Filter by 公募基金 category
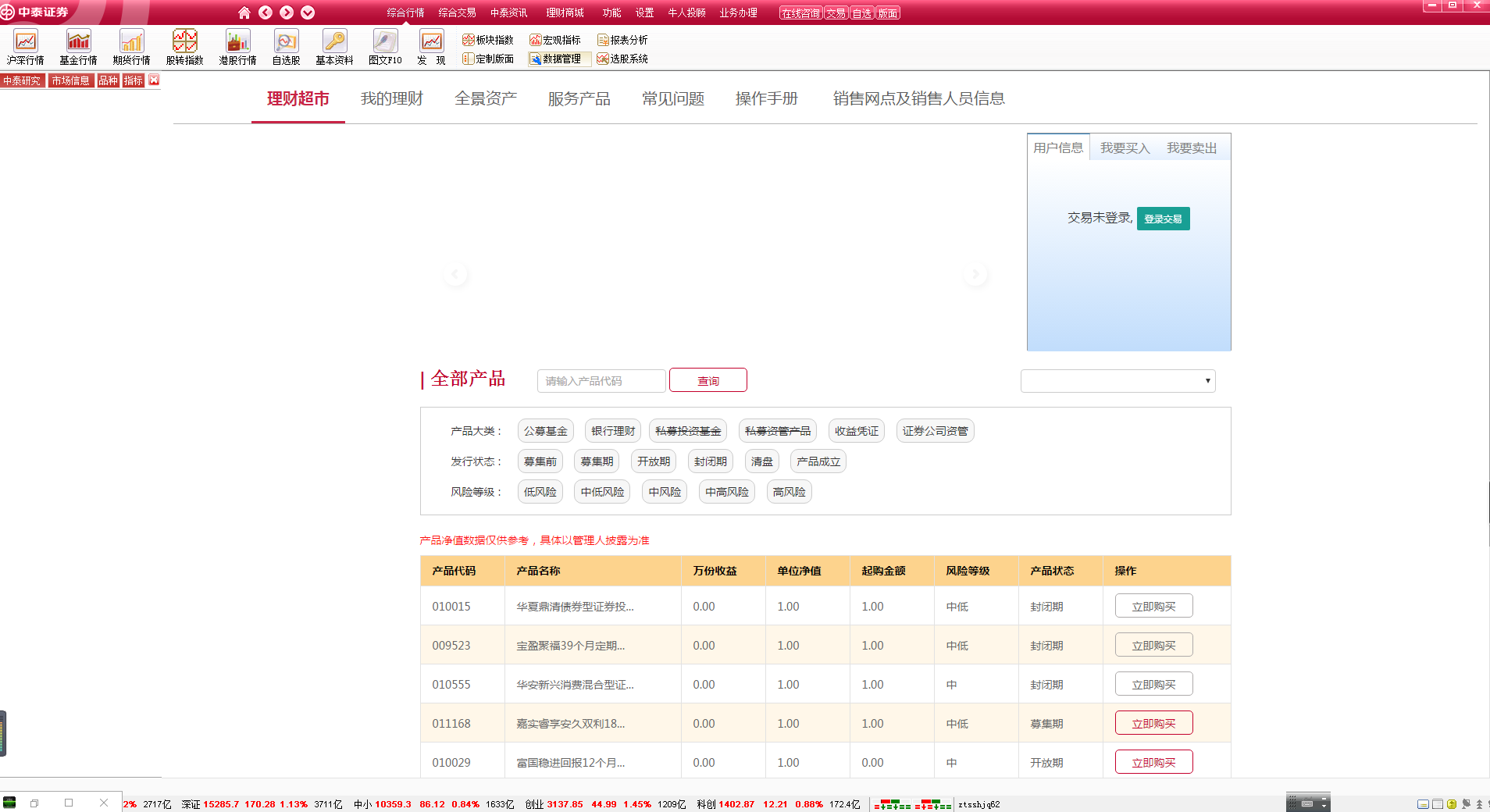The image size is (1490, 812). coord(546,431)
